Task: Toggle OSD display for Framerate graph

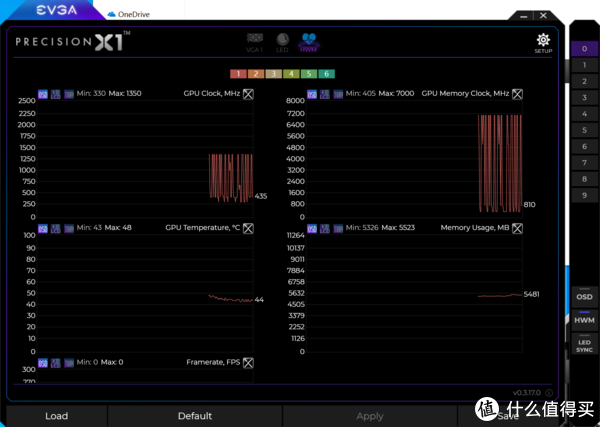Action: tap(43, 363)
